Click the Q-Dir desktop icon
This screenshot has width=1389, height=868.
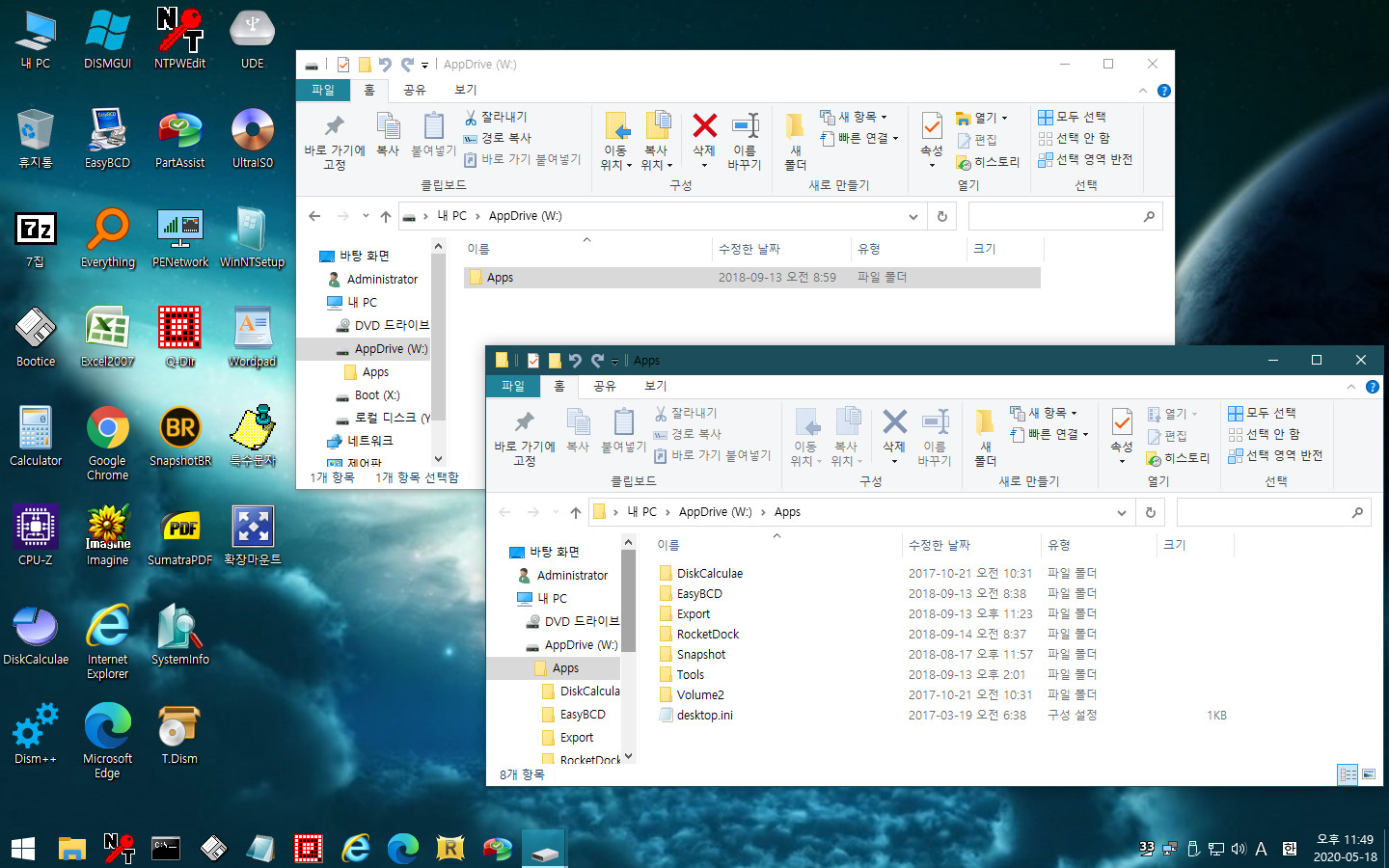pyautogui.click(x=179, y=338)
